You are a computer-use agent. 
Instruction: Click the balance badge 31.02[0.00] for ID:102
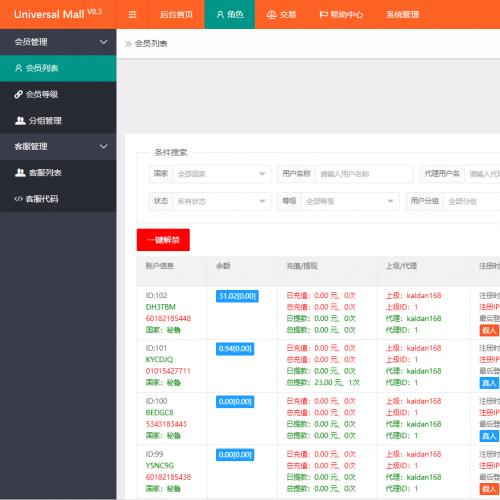click(237, 296)
